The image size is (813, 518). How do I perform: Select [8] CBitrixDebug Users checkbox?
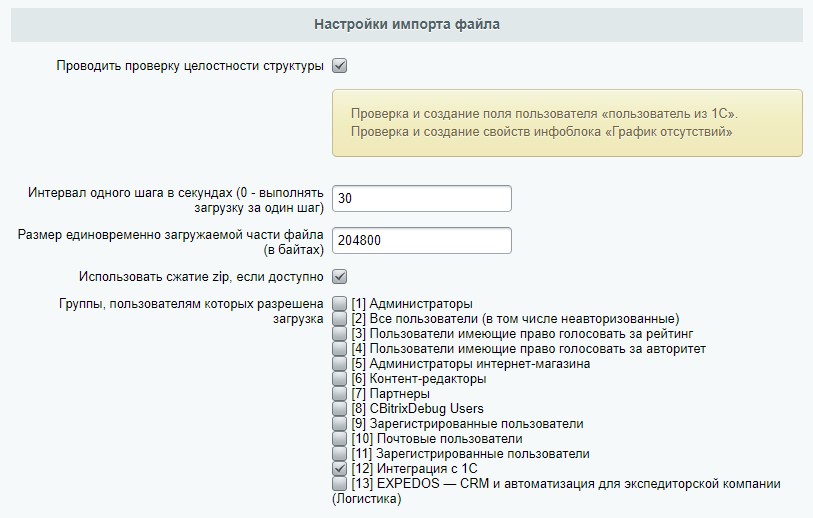pos(341,409)
